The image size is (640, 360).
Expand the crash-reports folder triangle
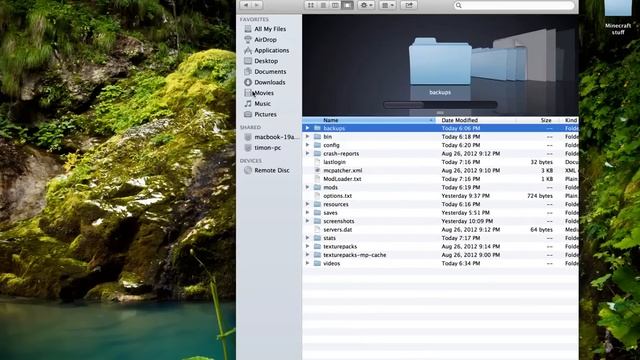[308, 153]
